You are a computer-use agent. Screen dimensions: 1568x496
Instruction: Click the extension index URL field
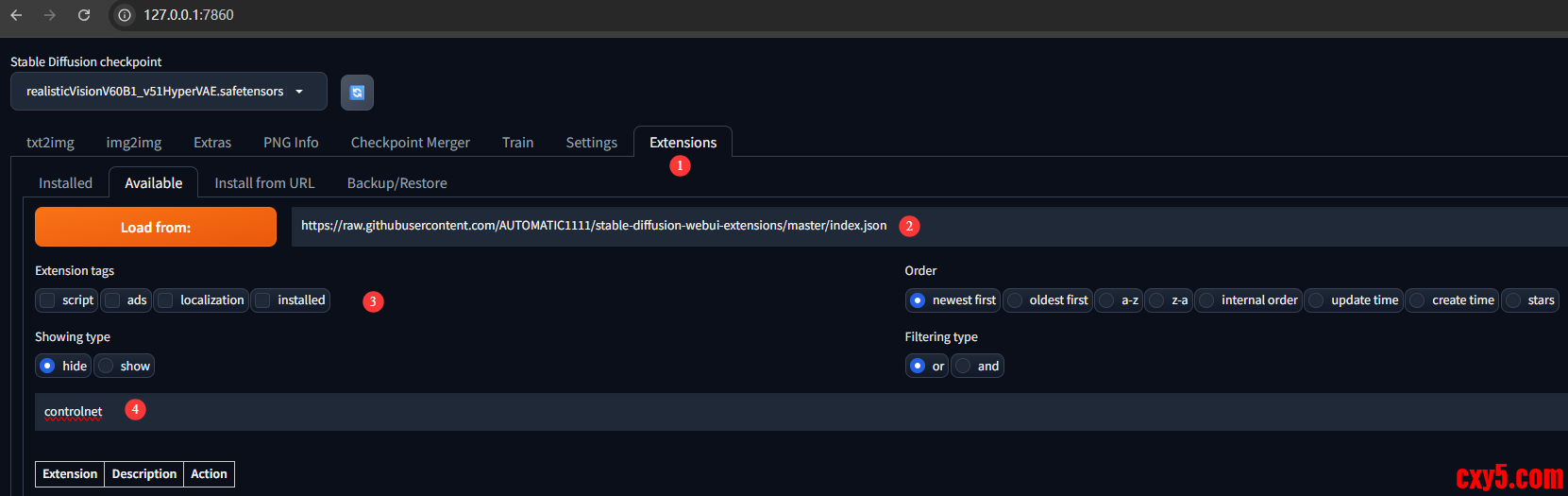[594, 226]
